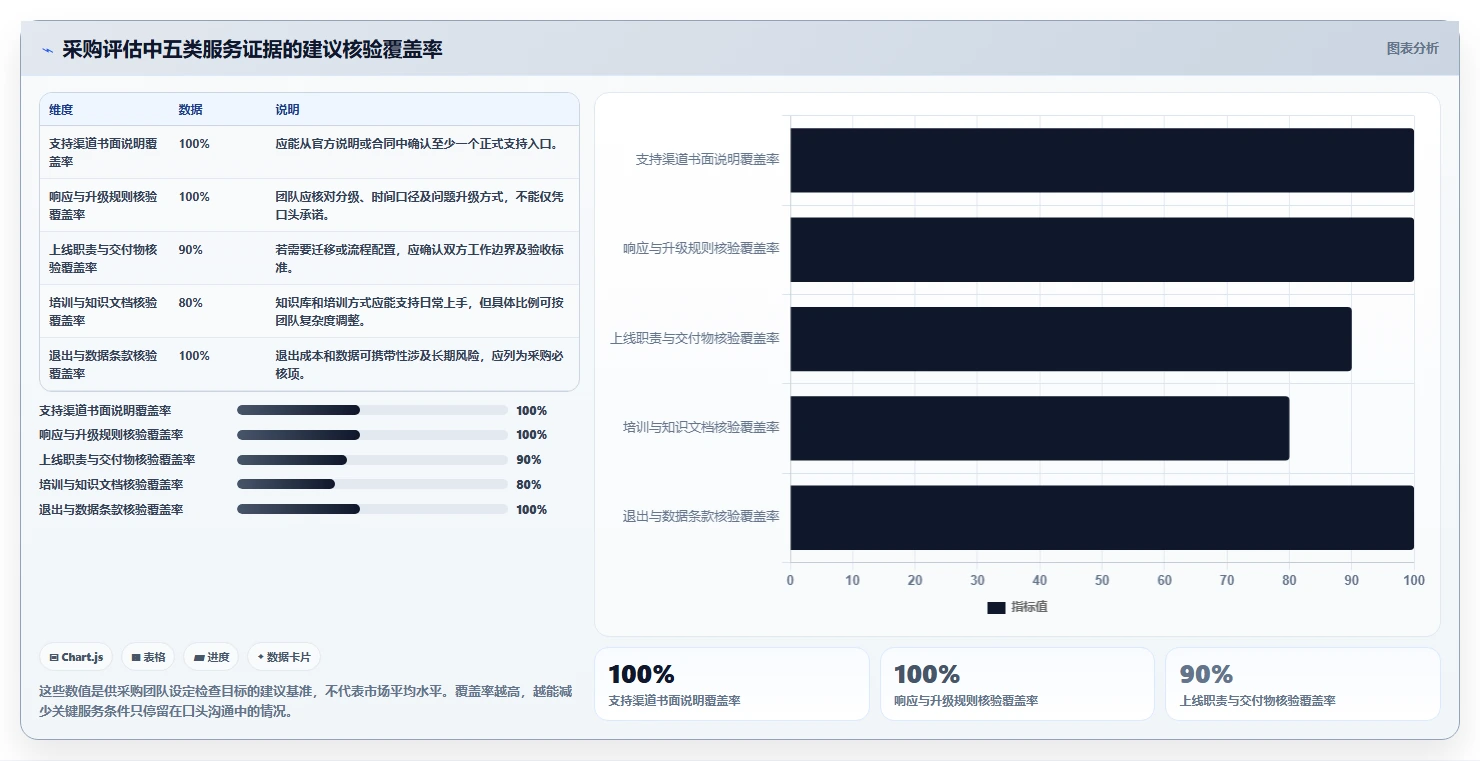1480x761 pixels.
Task: Click the 响应与升级规则核验覆盖率 table cell
Action: [104, 205]
